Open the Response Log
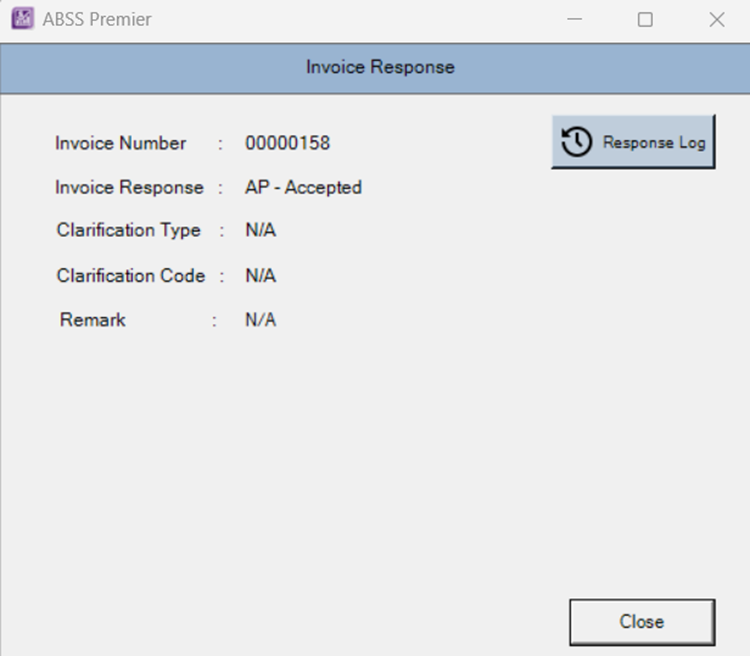The image size is (750, 656). (x=633, y=143)
